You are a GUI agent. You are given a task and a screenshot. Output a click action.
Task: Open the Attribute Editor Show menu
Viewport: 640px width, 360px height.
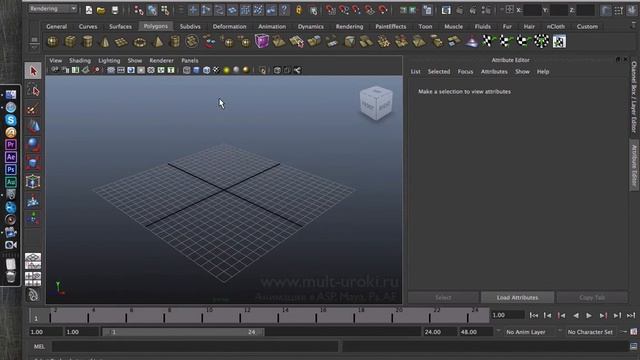pyautogui.click(x=522, y=71)
